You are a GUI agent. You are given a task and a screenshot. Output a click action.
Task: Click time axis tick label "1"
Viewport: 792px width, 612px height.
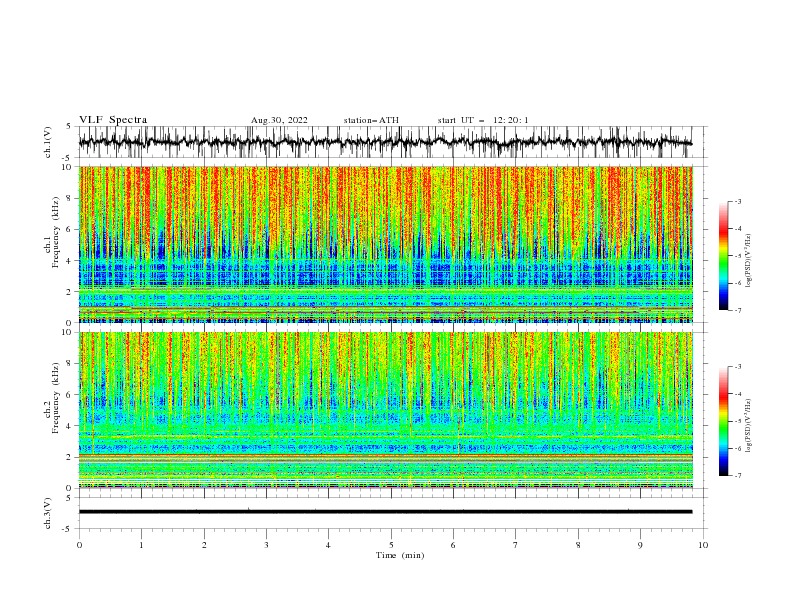pyautogui.click(x=141, y=545)
